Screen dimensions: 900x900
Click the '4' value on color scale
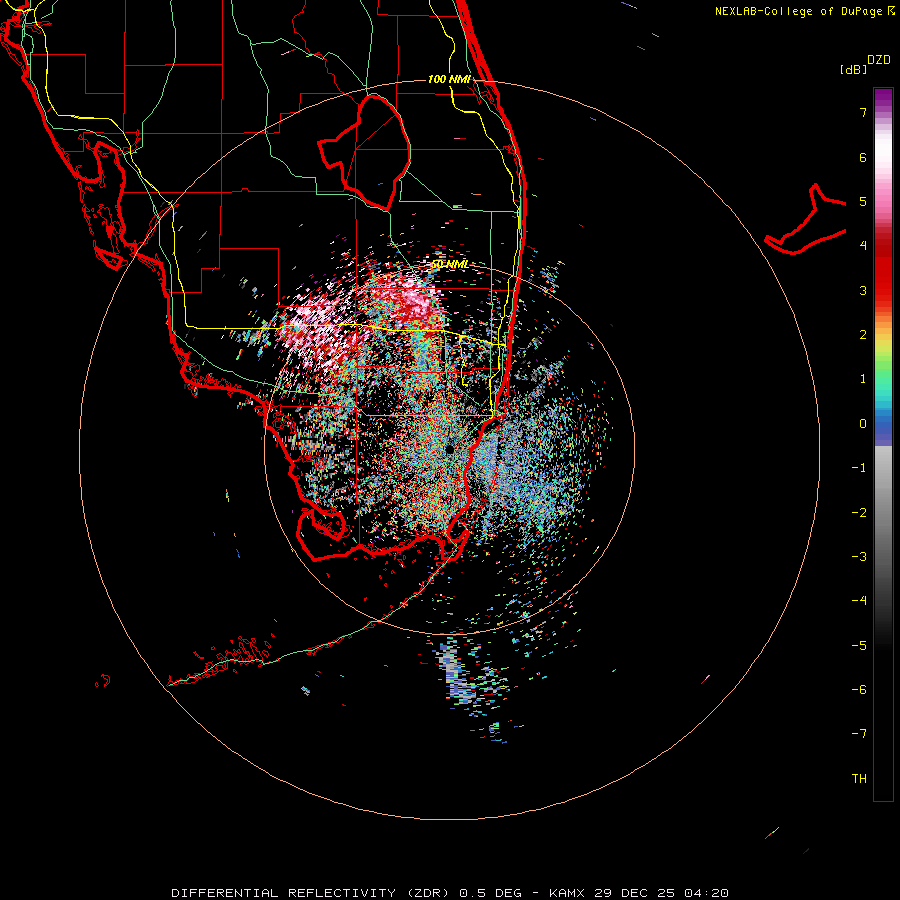(863, 246)
